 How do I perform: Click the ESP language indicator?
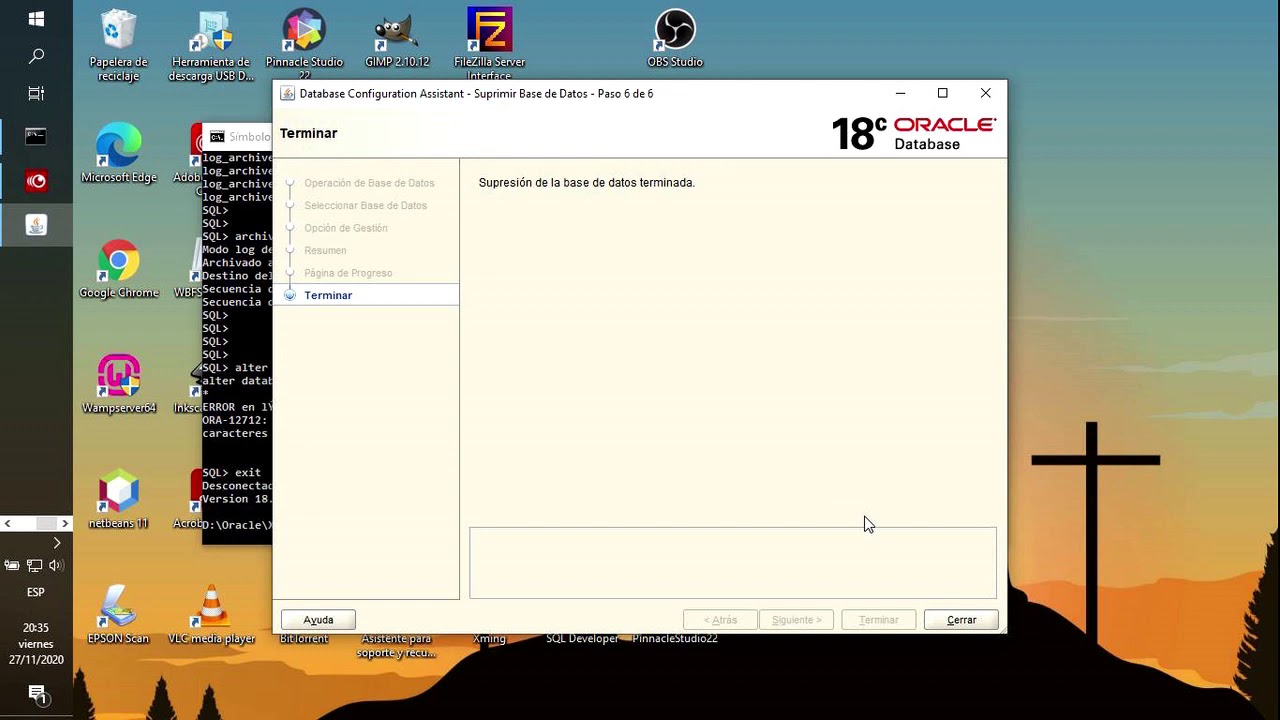click(35, 592)
